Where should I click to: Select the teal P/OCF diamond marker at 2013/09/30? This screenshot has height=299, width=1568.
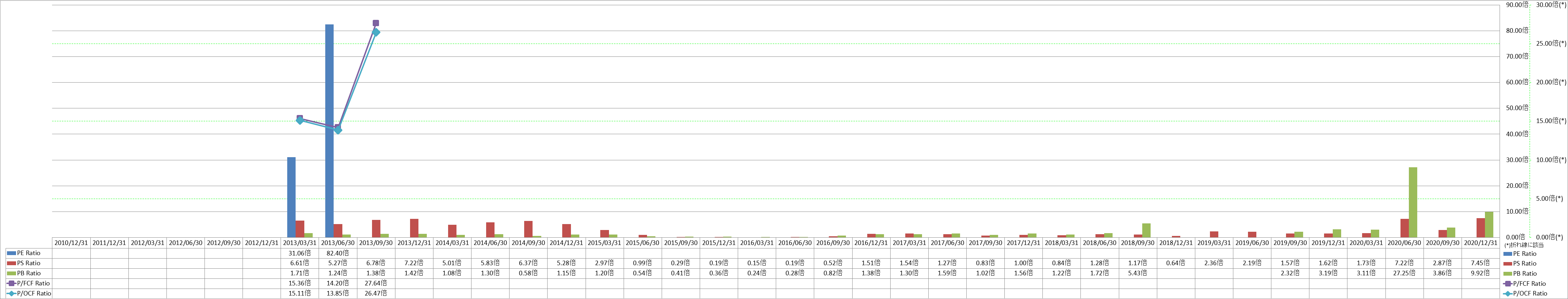[376, 32]
